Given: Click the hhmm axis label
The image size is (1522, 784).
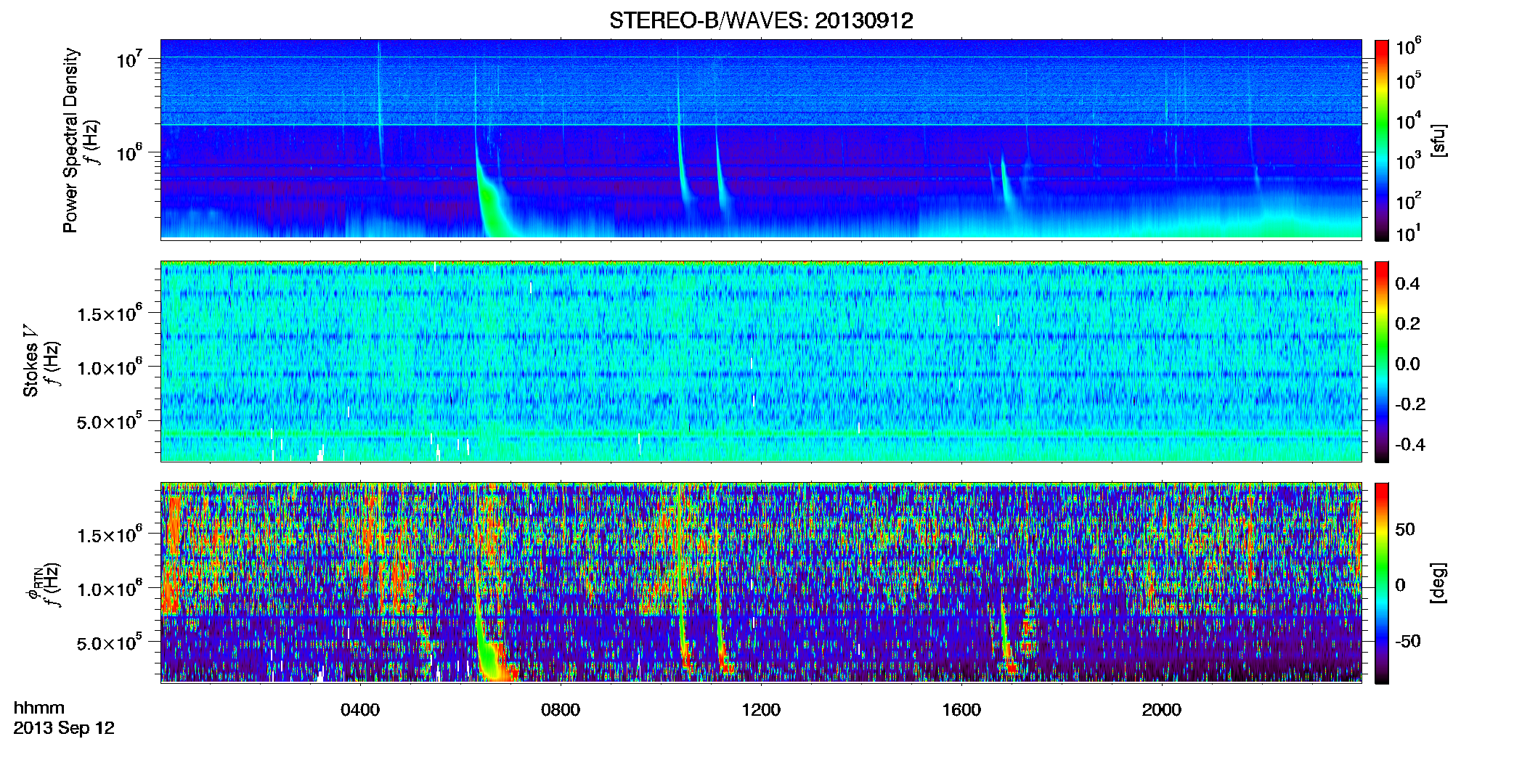Looking at the screenshot, I should click(39, 708).
